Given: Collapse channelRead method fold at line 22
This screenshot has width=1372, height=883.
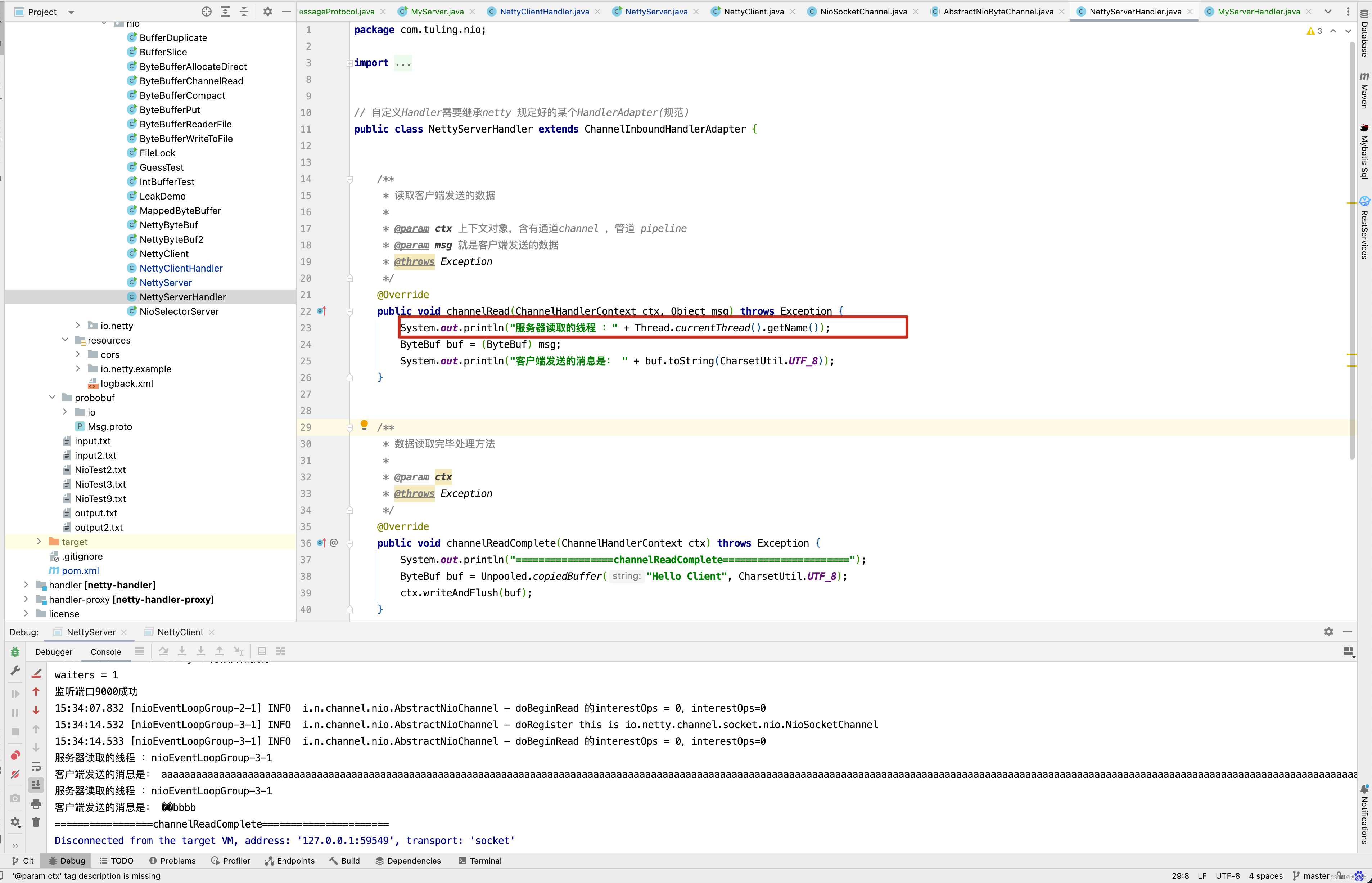Looking at the screenshot, I should click(349, 311).
